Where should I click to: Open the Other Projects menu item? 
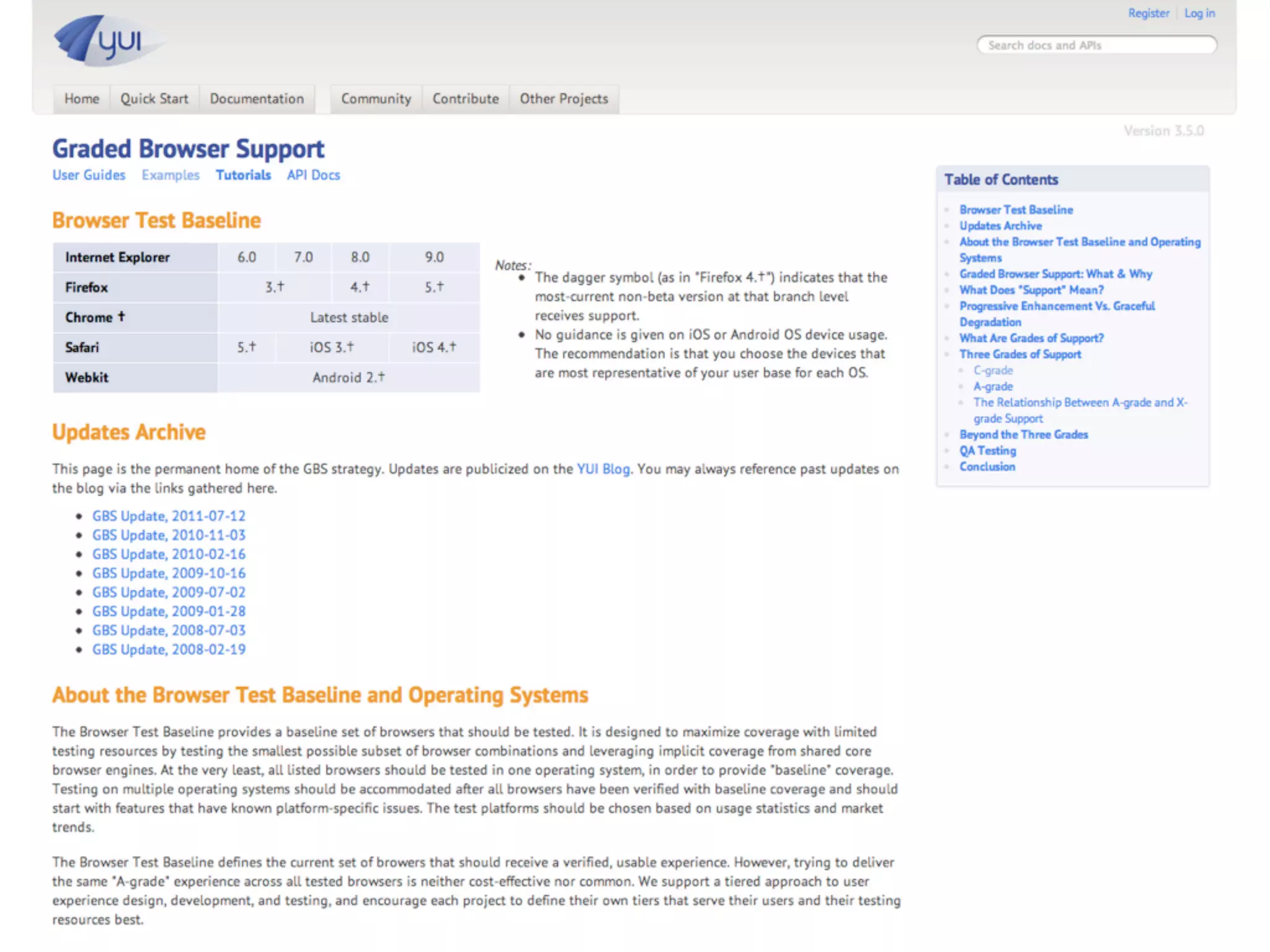[564, 99]
